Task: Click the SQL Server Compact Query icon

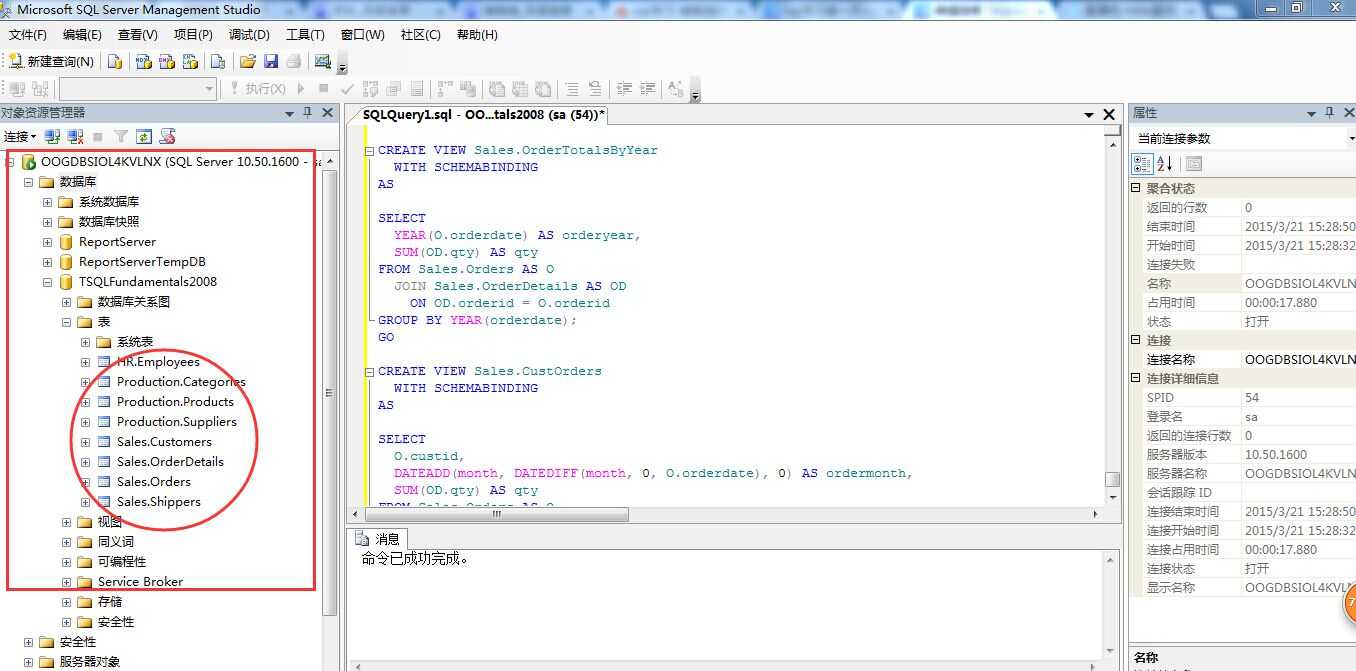Action: [217, 61]
